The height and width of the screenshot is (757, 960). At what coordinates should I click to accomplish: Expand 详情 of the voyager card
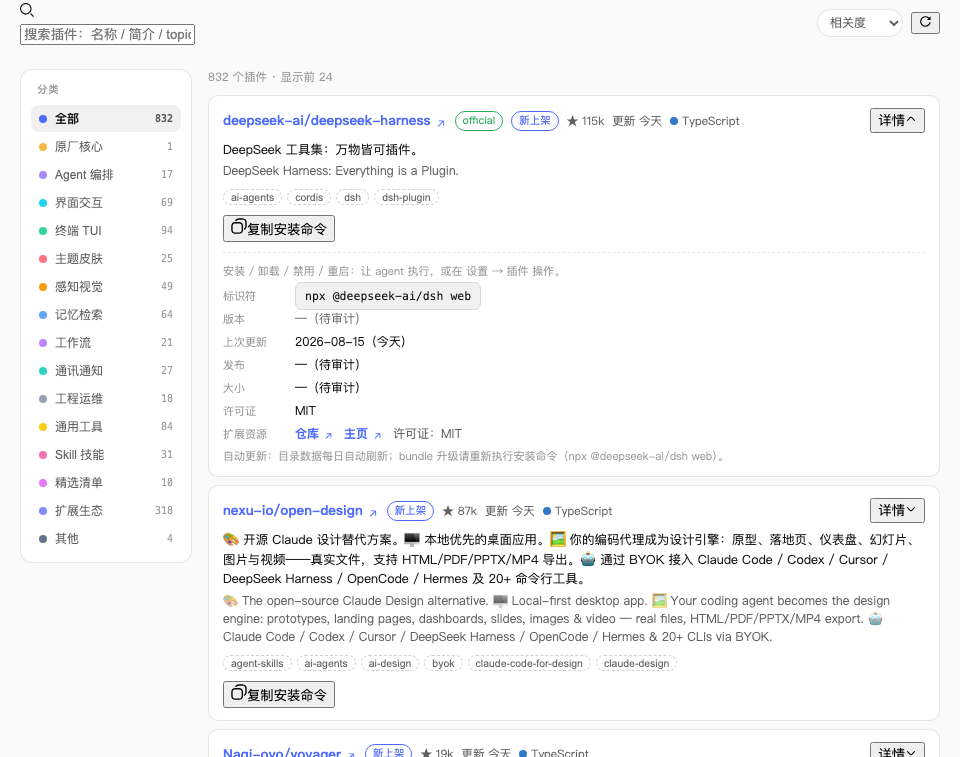pos(897,751)
